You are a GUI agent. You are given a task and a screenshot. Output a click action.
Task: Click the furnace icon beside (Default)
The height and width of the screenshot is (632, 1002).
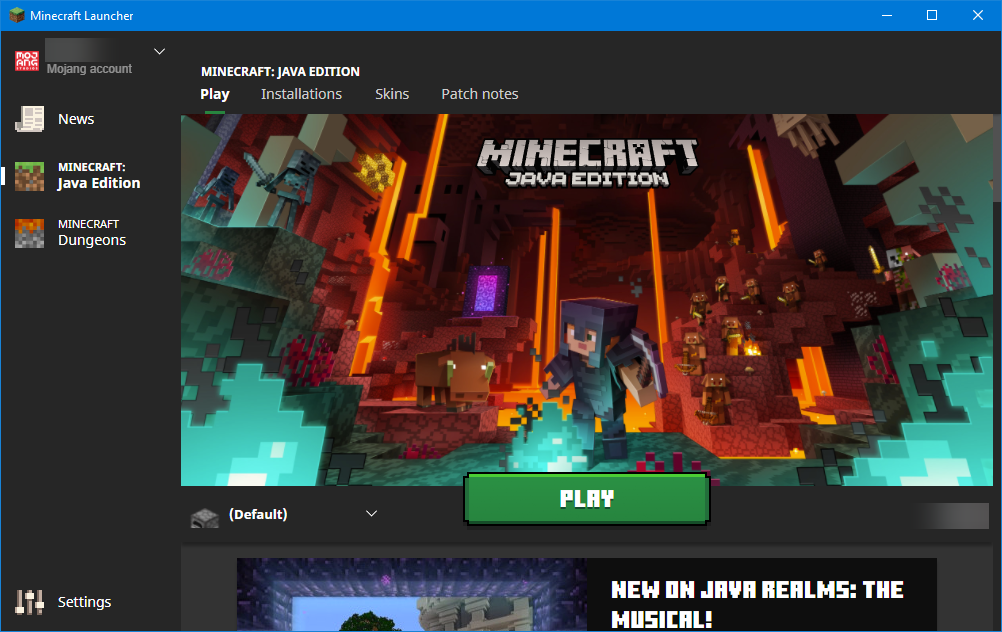pos(204,517)
